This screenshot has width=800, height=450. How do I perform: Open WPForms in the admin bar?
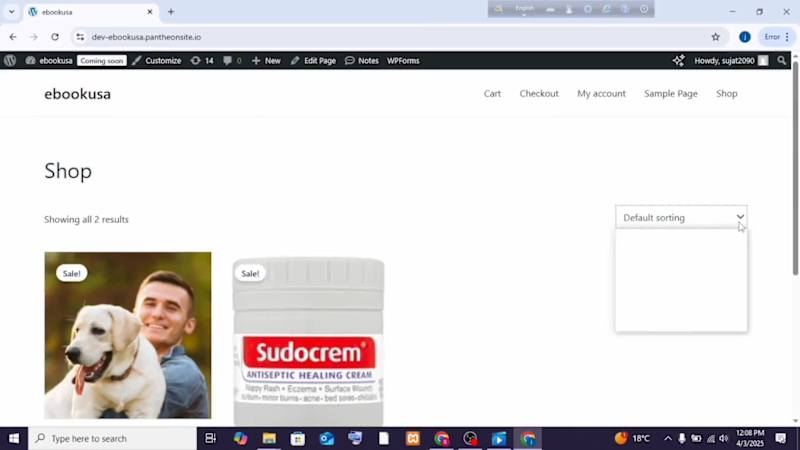tap(403, 60)
